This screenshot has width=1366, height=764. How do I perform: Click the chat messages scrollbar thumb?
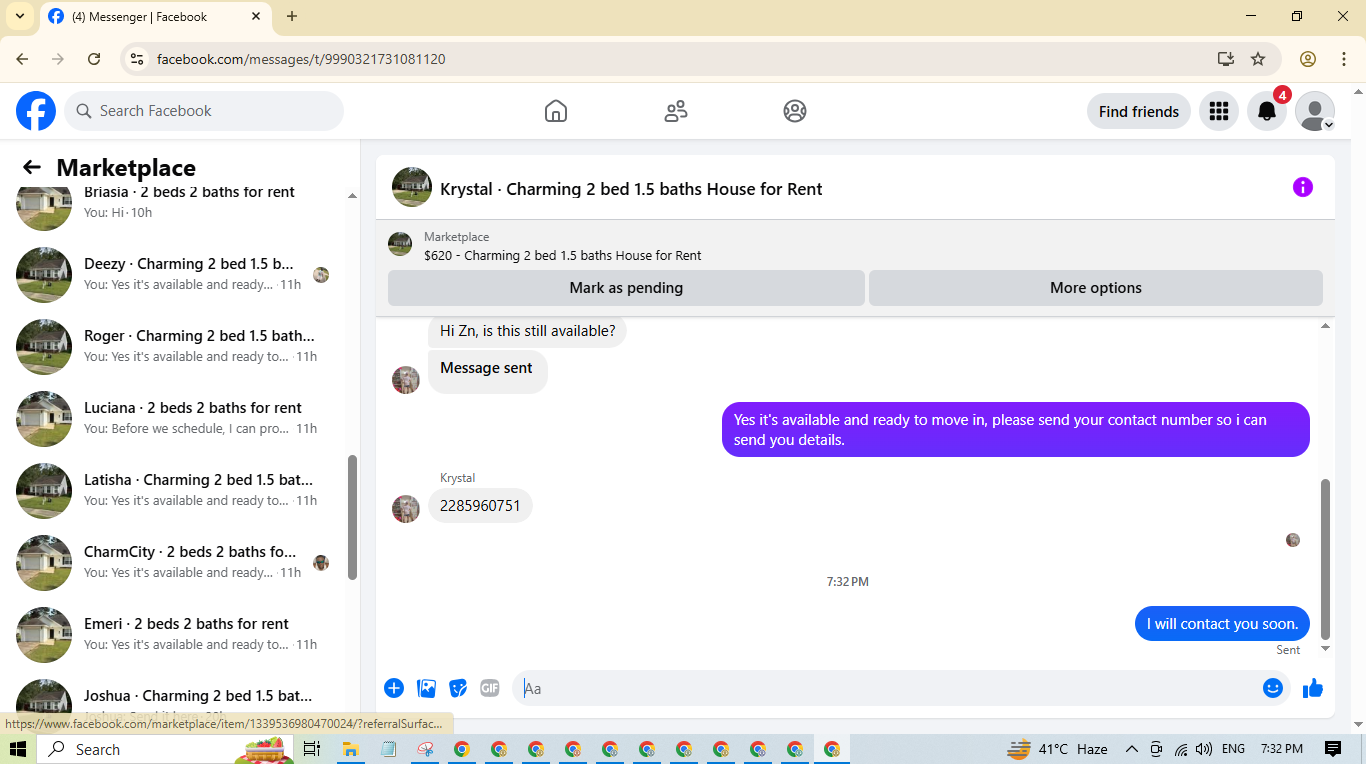tap(1326, 558)
